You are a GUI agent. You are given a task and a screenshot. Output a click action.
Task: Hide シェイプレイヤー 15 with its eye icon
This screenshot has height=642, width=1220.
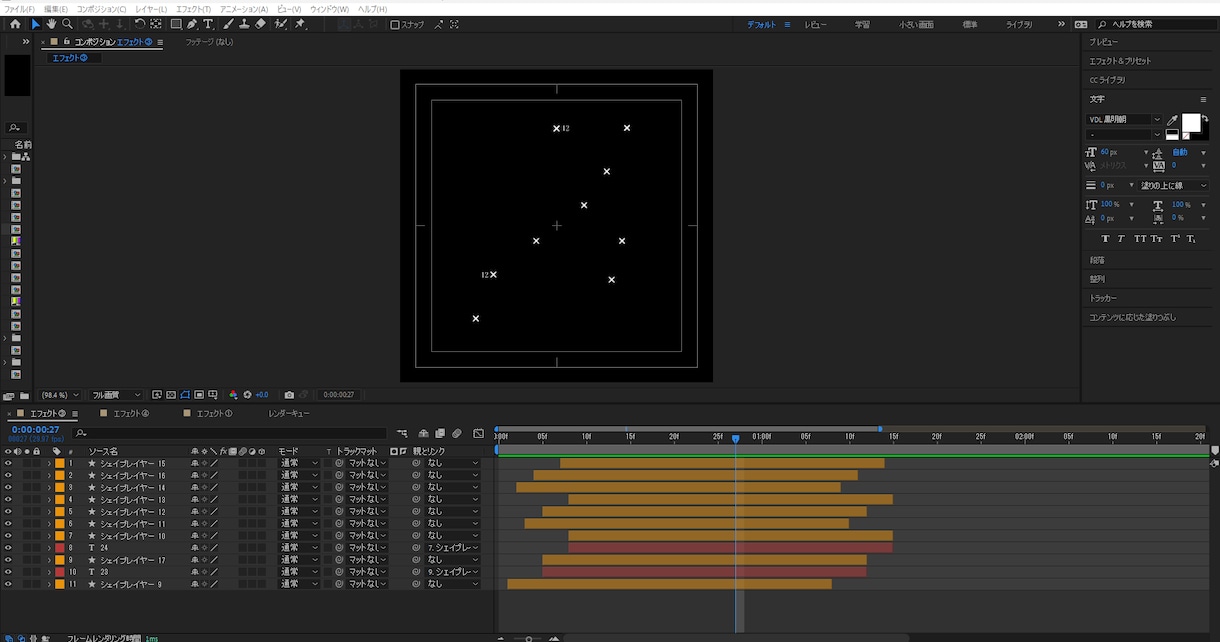[x=8, y=463]
